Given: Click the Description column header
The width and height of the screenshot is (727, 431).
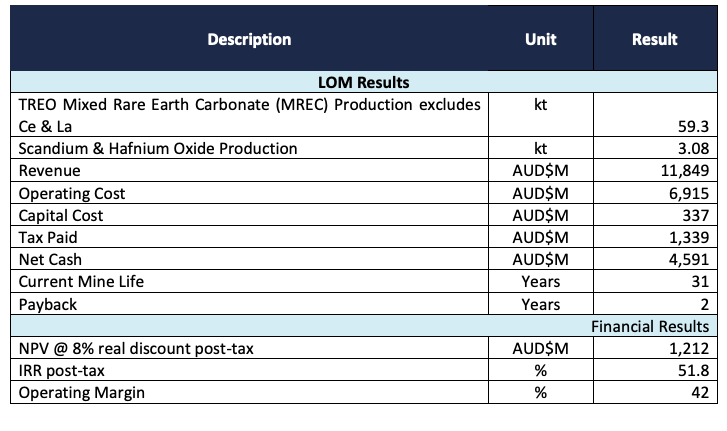Looking at the screenshot, I should click(x=249, y=39).
